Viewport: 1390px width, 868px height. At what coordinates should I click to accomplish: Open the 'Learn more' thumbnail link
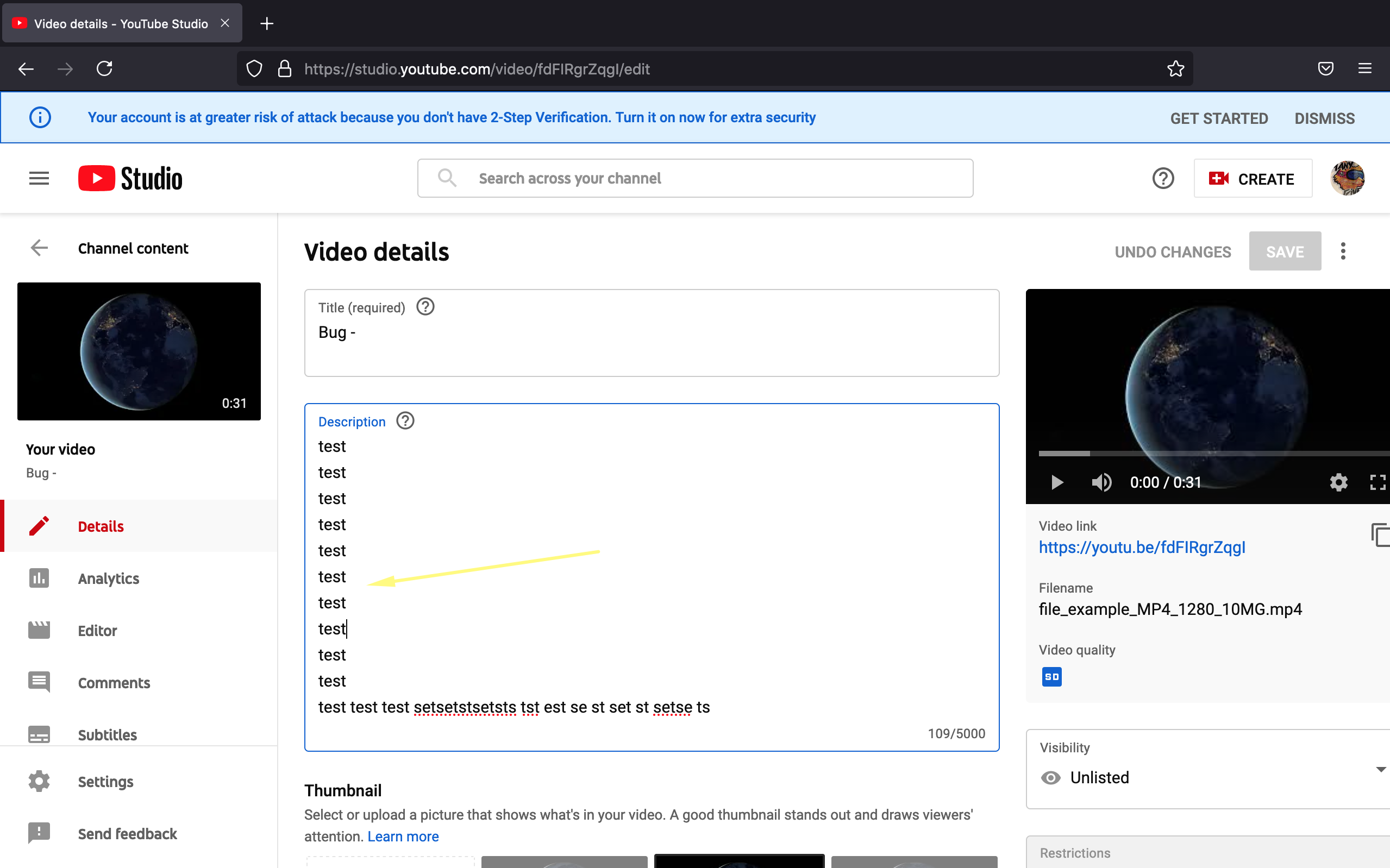coord(403,836)
